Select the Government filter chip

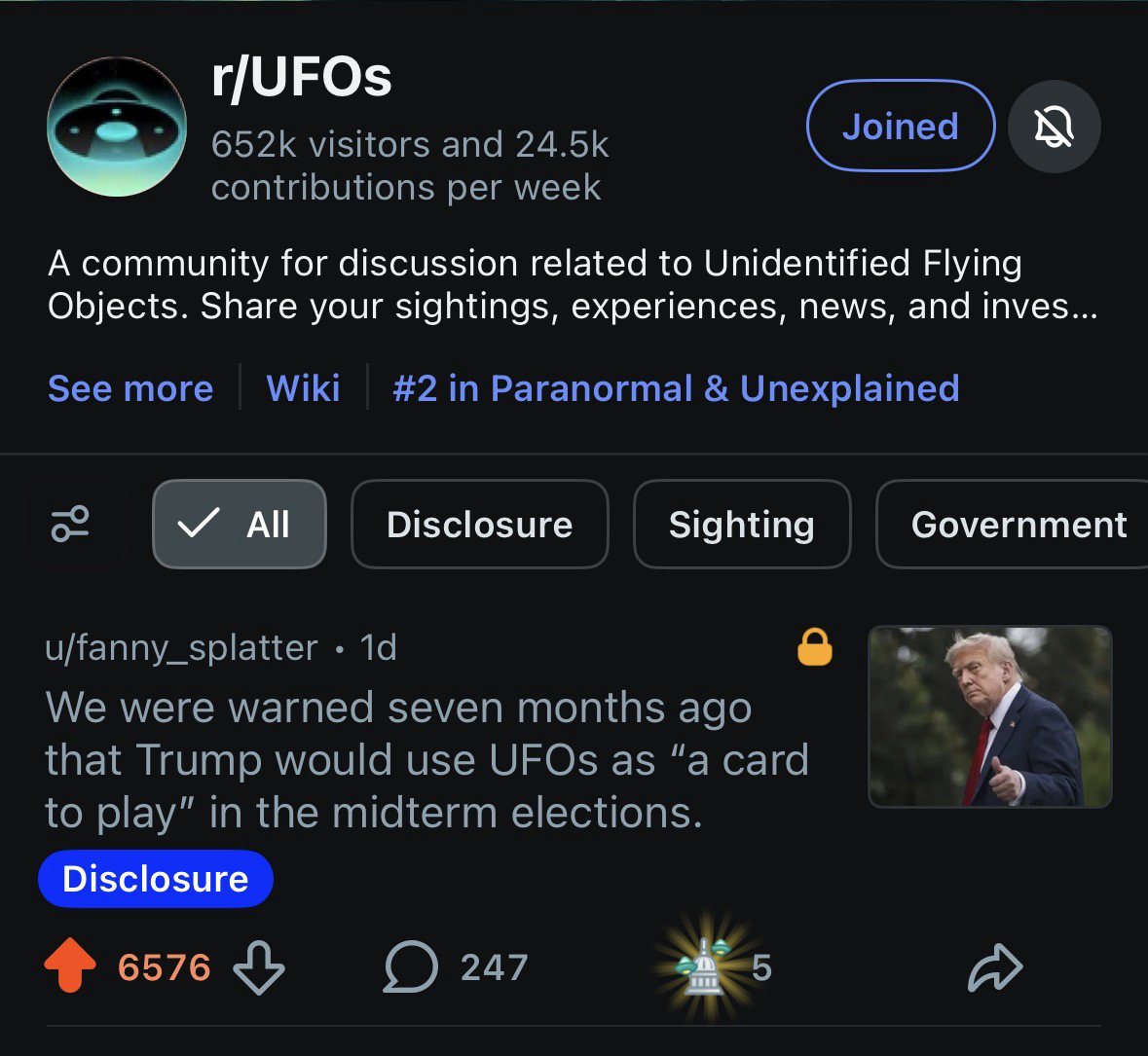click(x=1018, y=524)
